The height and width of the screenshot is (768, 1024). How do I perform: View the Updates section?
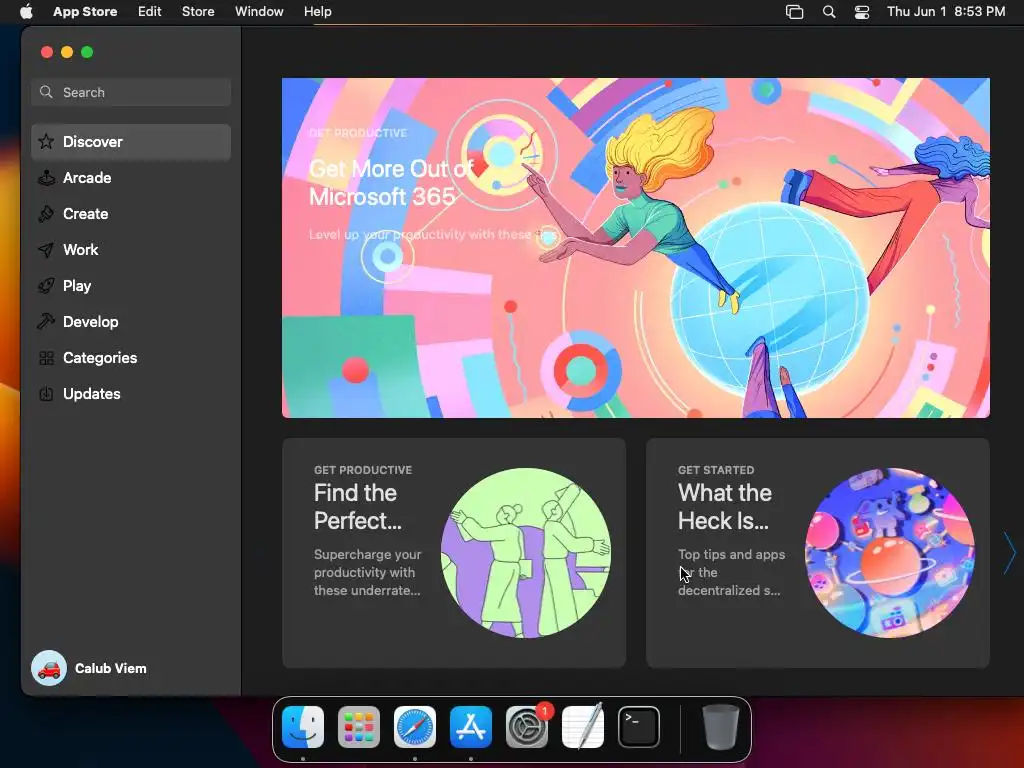(131, 394)
